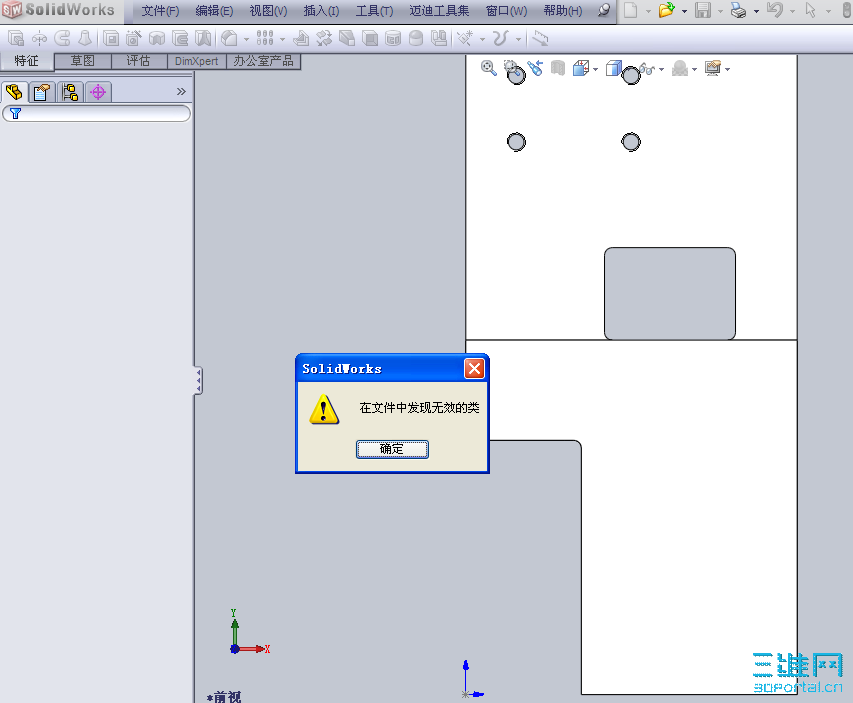Open the 迈迪工具集 menu
853x703 pixels.
pyautogui.click(x=439, y=11)
